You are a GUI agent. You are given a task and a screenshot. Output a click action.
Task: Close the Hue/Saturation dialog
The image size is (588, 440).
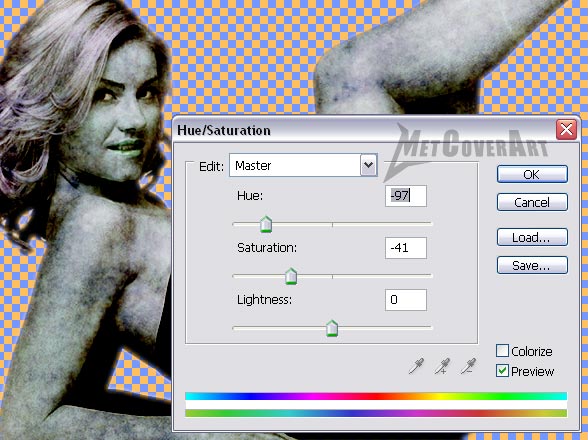coord(566,130)
